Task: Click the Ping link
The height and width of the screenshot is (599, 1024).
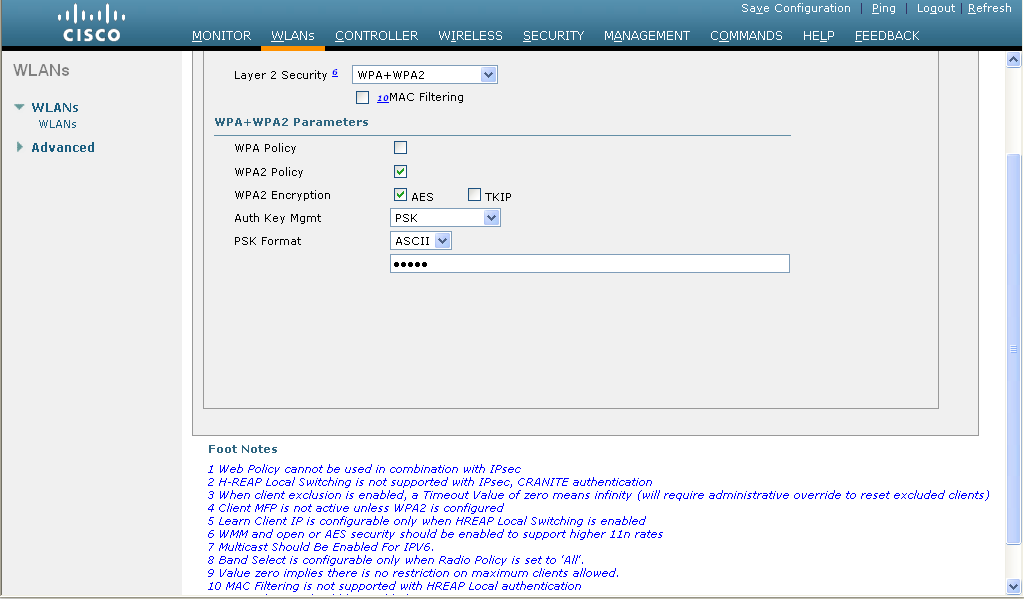Action: click(x=884, y=8)
